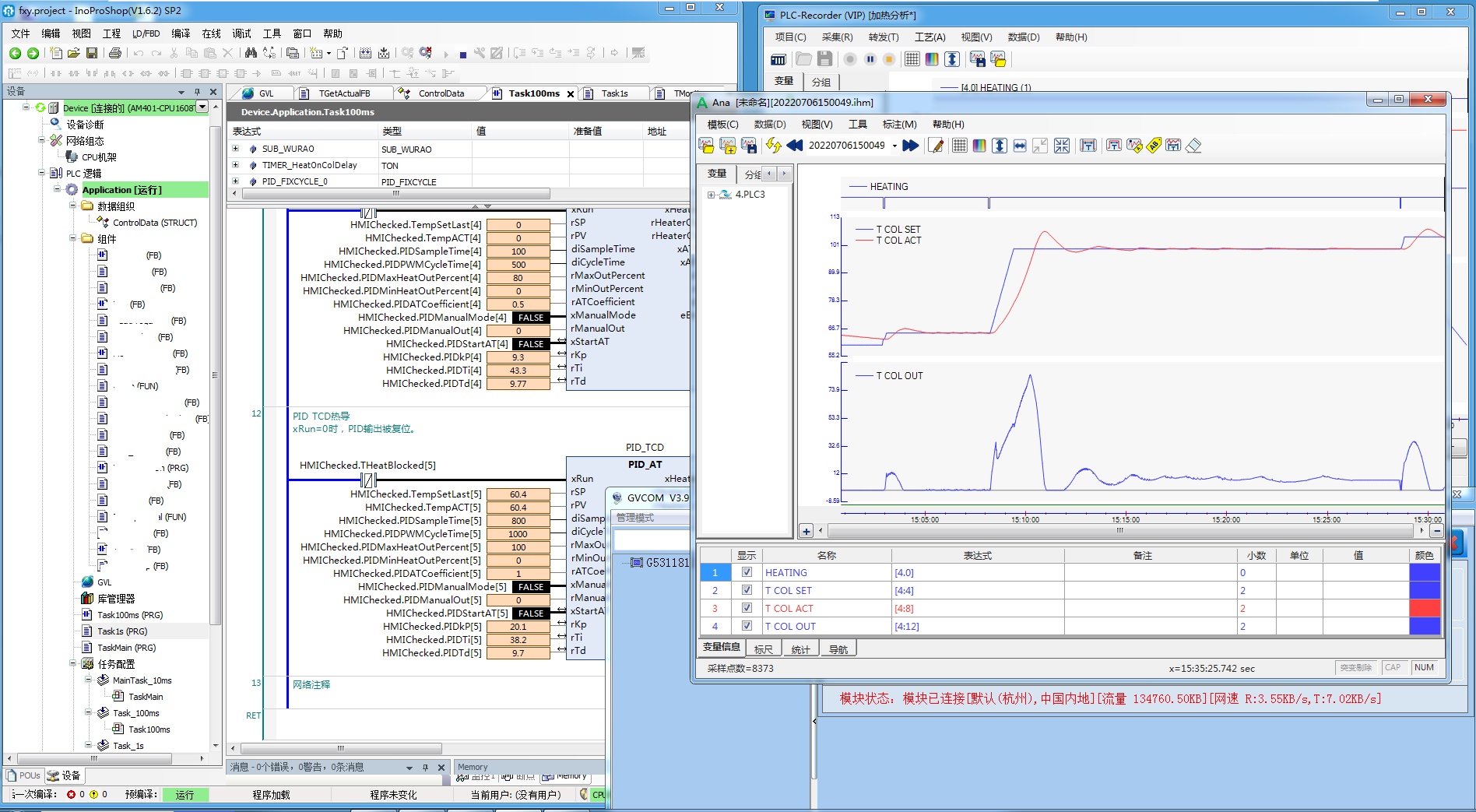Image resolution: width=1476 pixels, height=812 pixels.
Task: Open the 标注(M) menu in Ana
Action: [x=899, y=124]
